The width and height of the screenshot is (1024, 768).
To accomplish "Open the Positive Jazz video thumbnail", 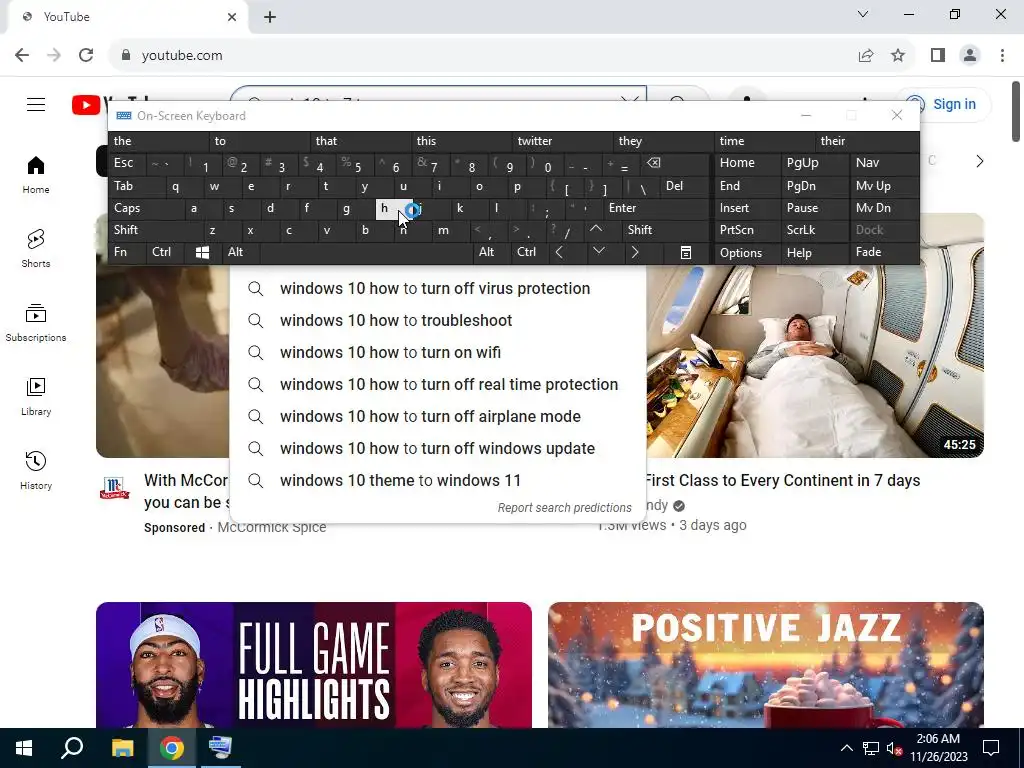I will pyautogui.click(x=765, y=665).
